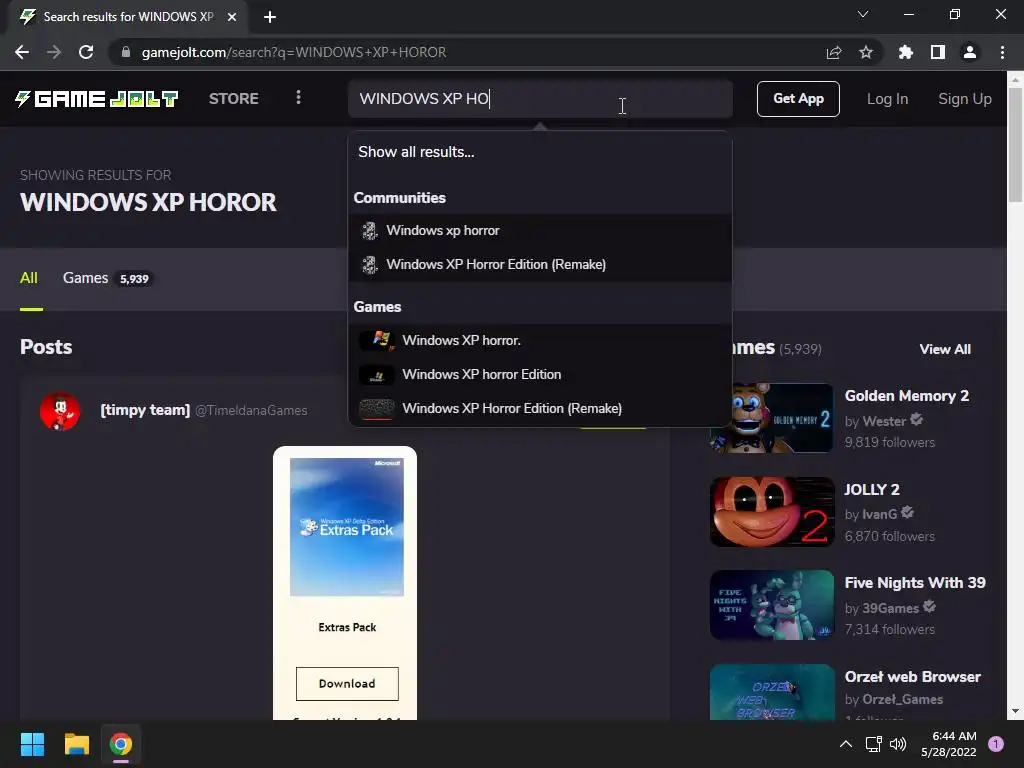Click View All games link

tap(945, 349)
